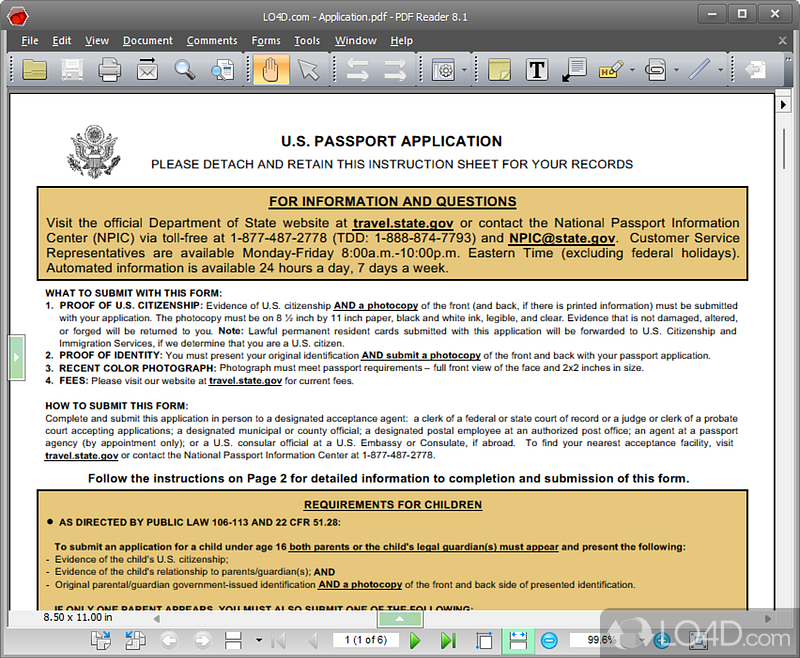This screenshot has width=800, height=658.
Task: Expand the page layout dropdown arrow
Action: point(259,640)
